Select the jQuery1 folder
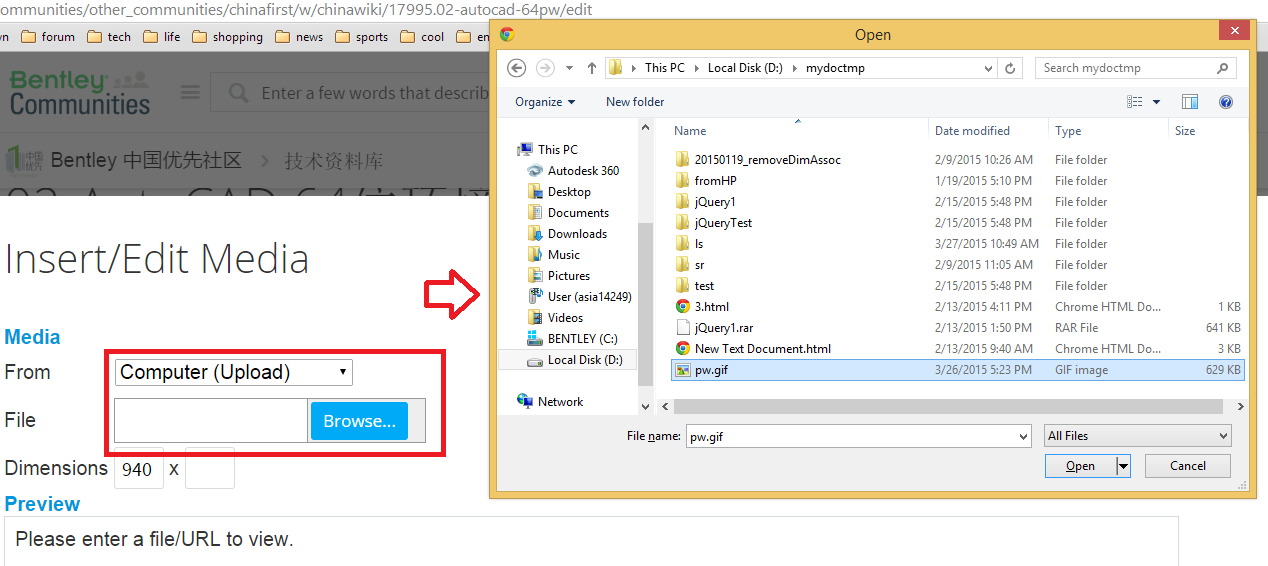1268x566 pixels. pos(705,202)
